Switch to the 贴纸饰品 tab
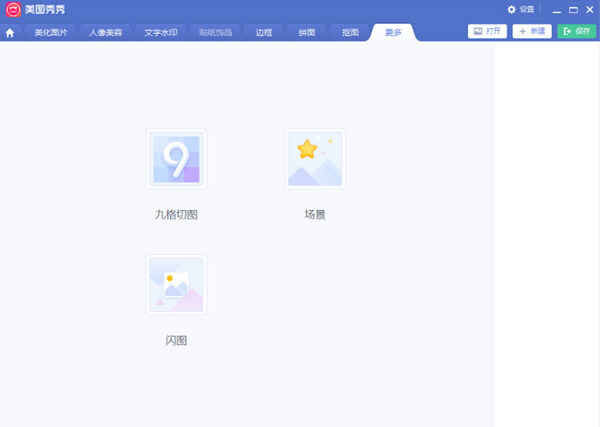Image resolution: width=600 pixels, height=427 pixels. point(216,33)
